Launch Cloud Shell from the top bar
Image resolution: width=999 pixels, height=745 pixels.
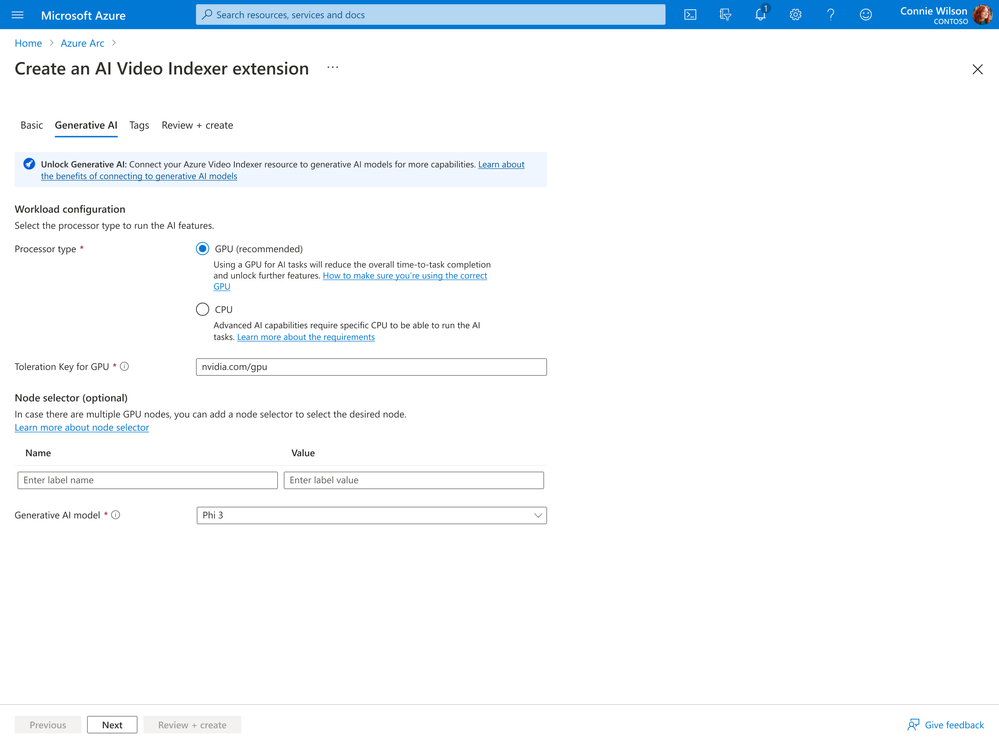tap(690, 15)
